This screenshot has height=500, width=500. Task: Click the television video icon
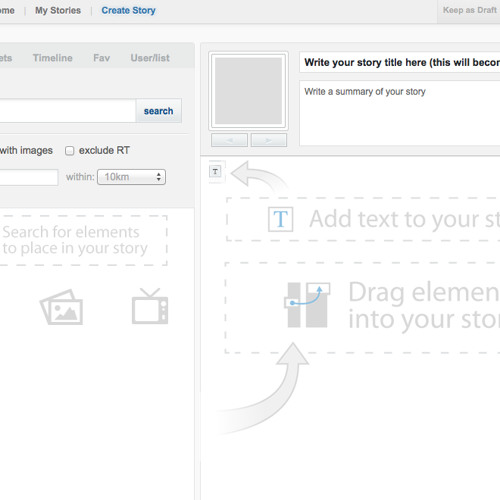(150, 306)
